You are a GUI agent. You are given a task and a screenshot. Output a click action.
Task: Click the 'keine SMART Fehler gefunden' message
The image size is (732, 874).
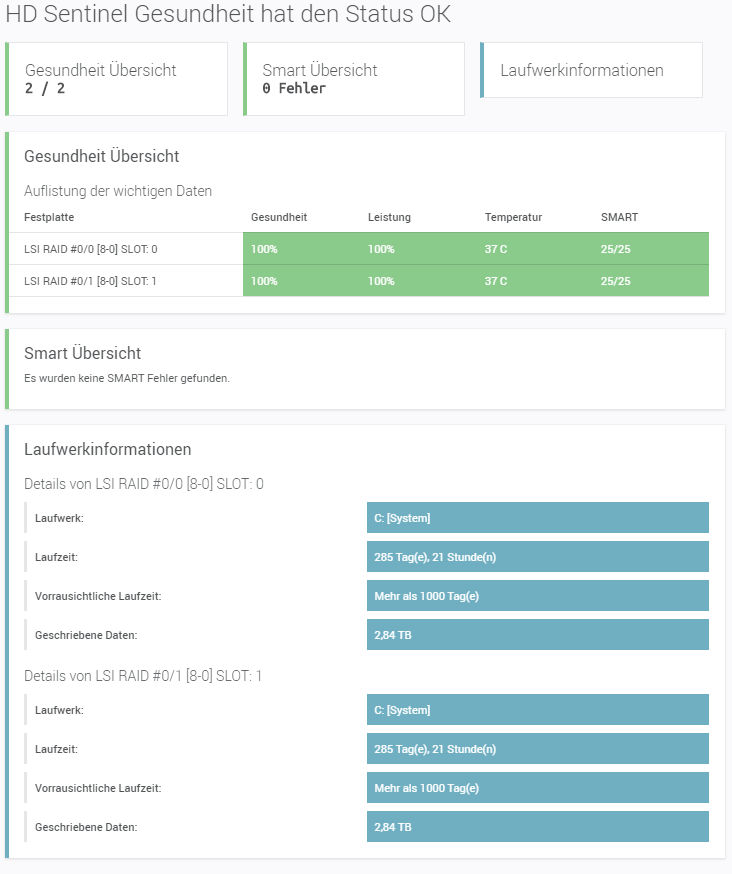pyautogui.click(x=127, y=378)
